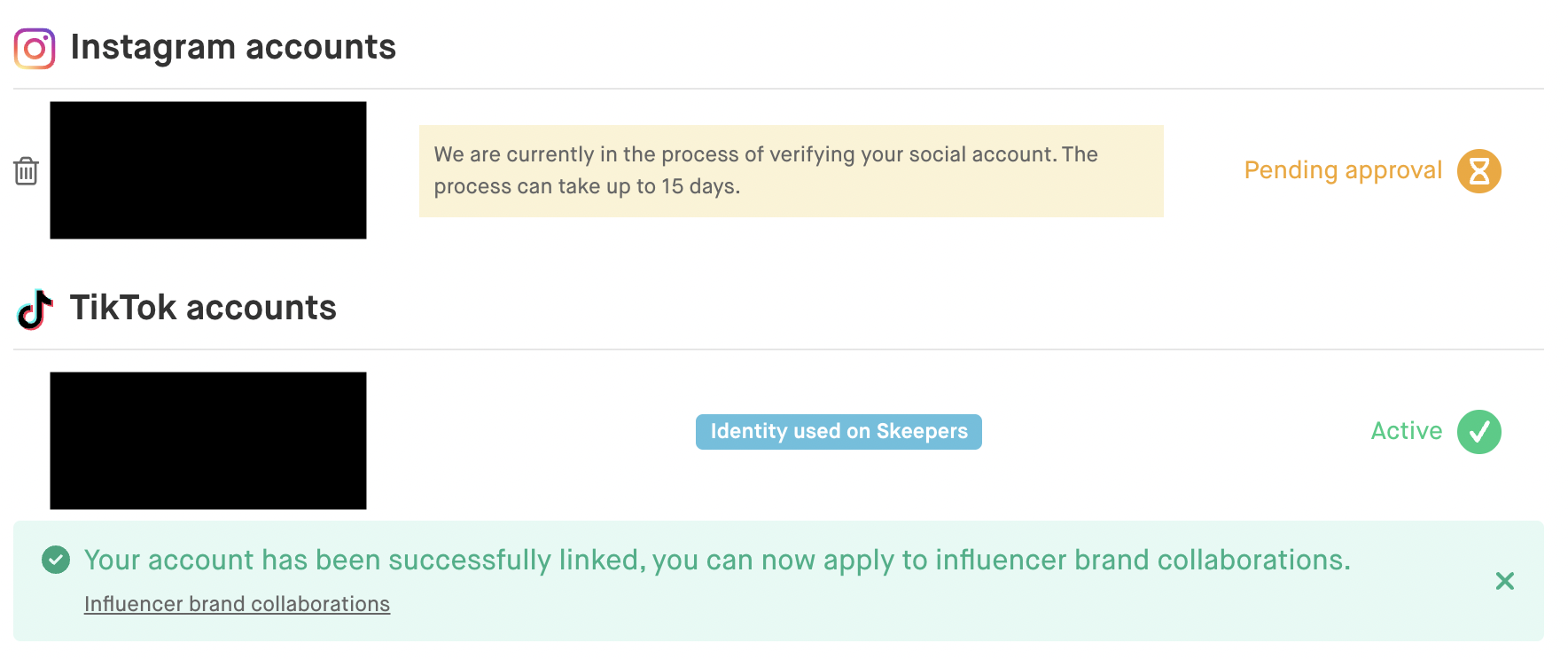
Task: Click the Active status label
Action: coord(1407,431)
